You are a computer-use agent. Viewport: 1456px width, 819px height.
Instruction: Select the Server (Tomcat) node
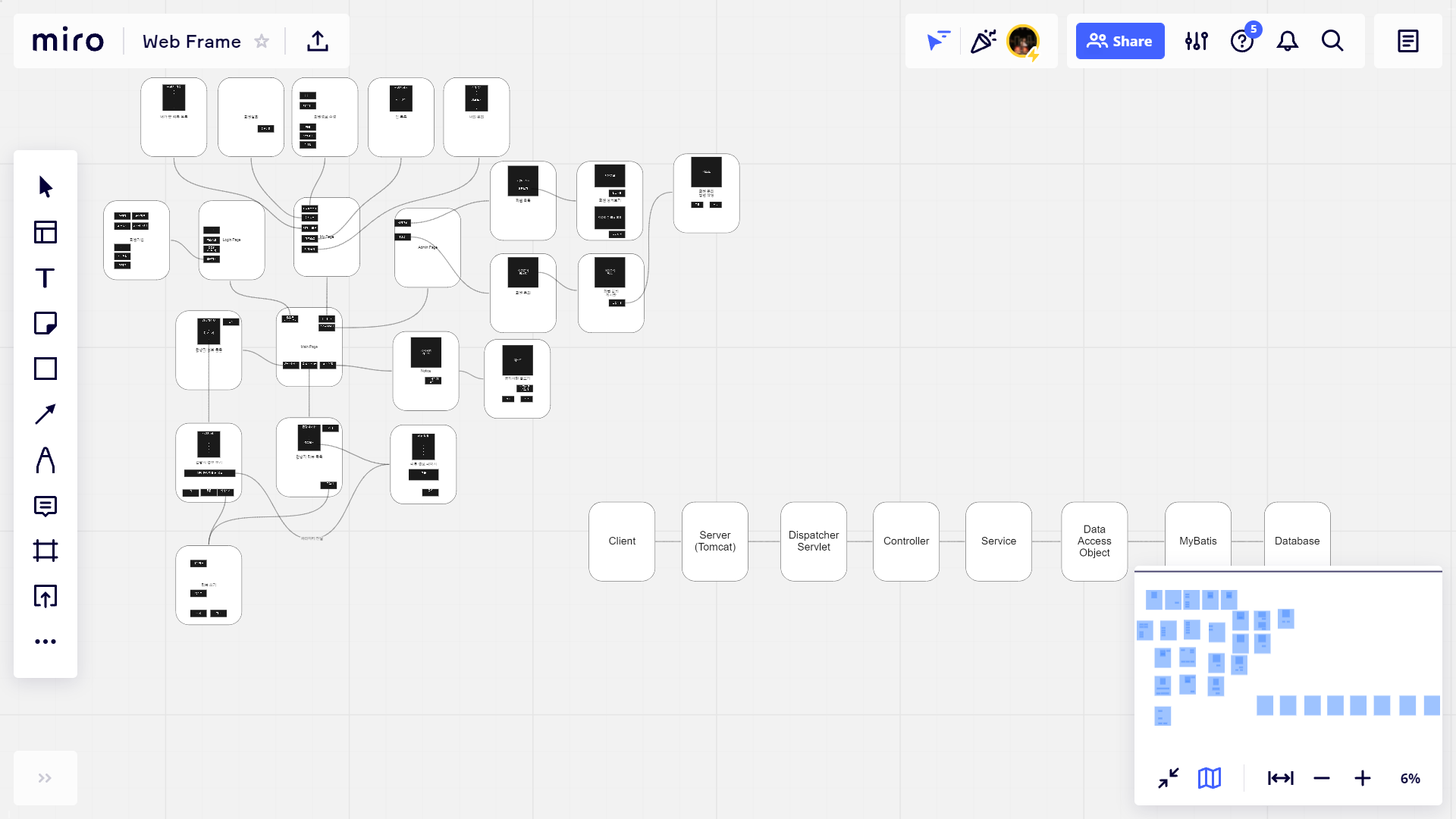coord(715,541)
